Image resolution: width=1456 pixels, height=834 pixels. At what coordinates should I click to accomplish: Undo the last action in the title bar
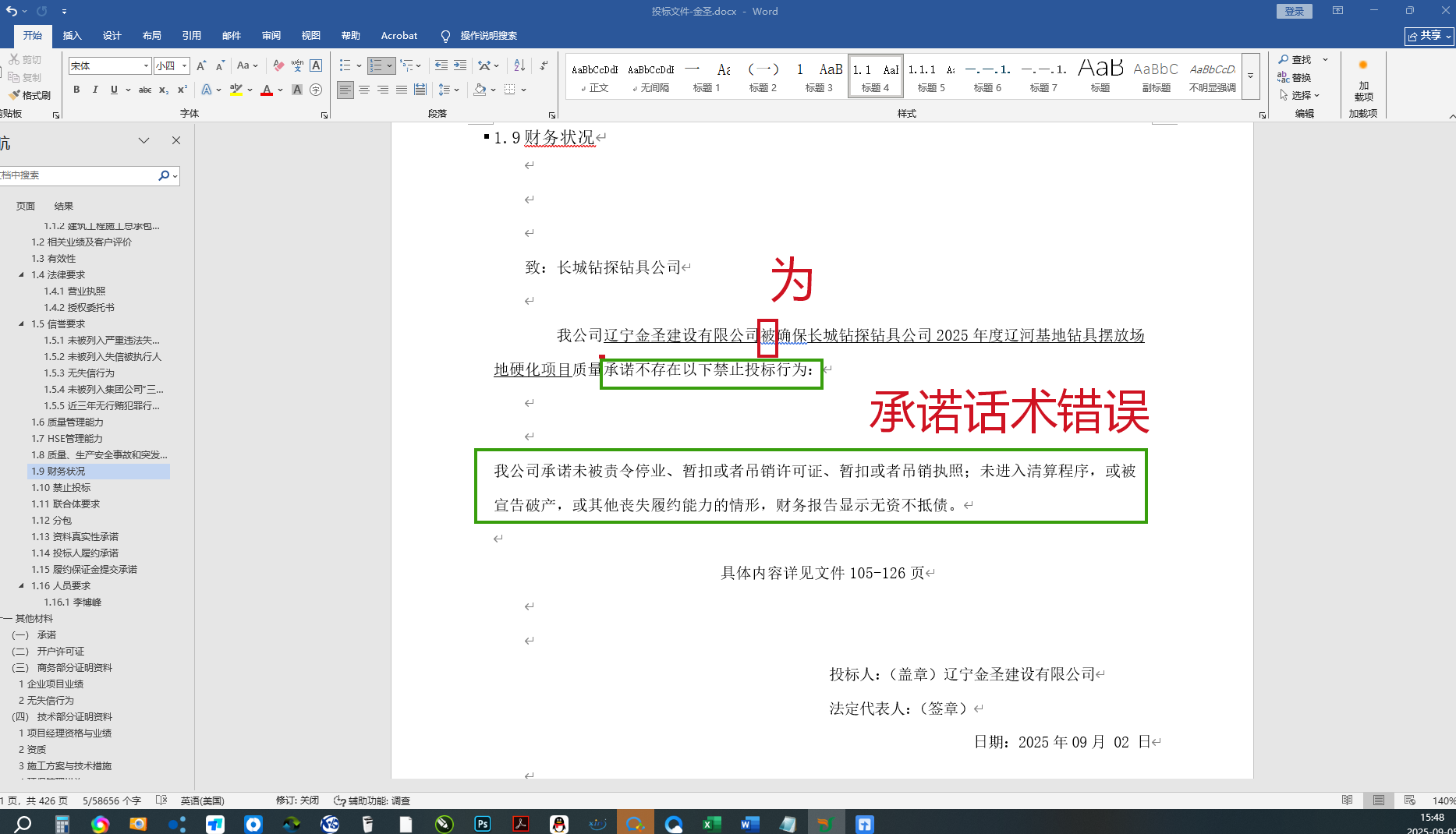11,11
